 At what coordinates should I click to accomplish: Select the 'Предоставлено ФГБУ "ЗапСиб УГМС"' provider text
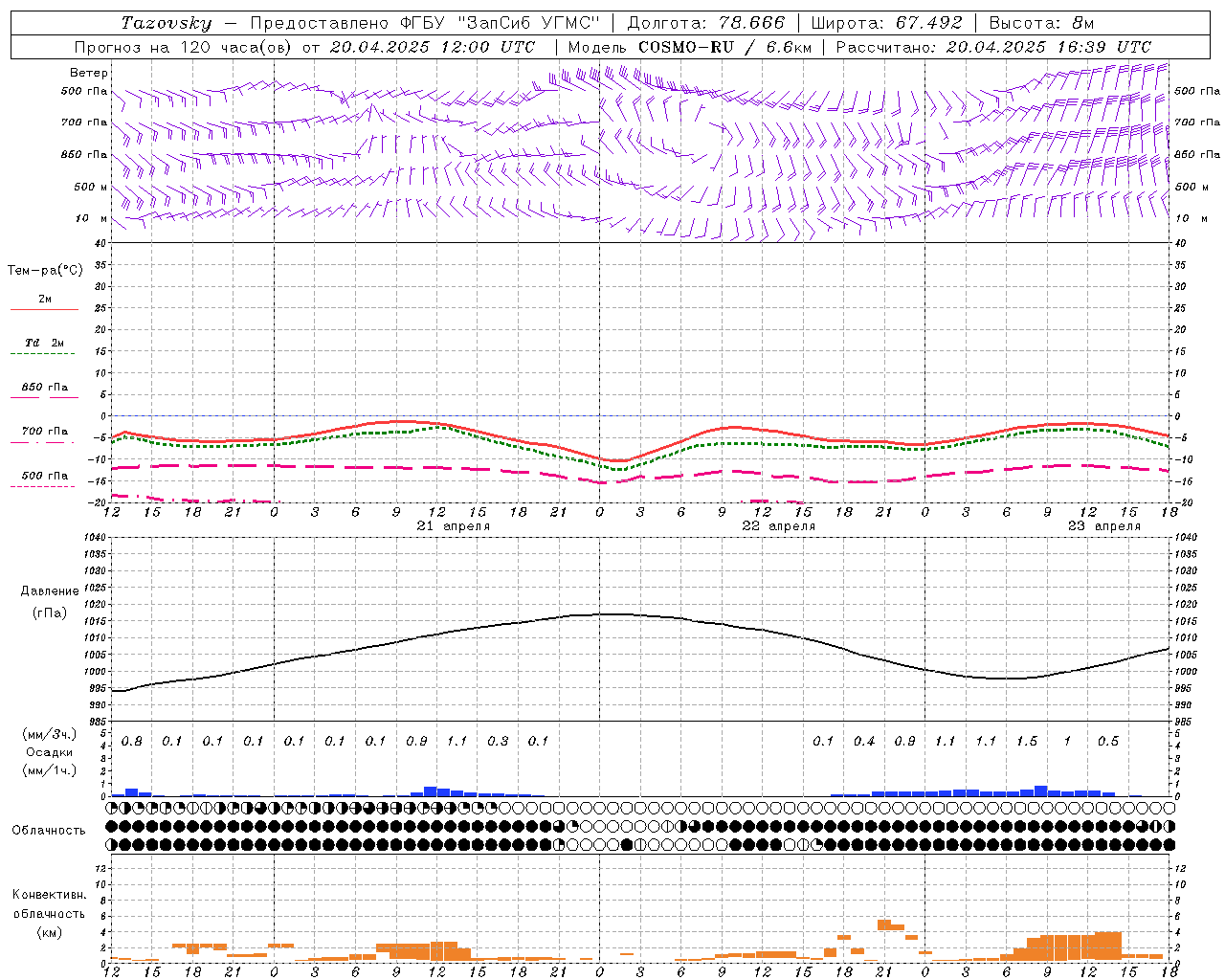[425, 23]
